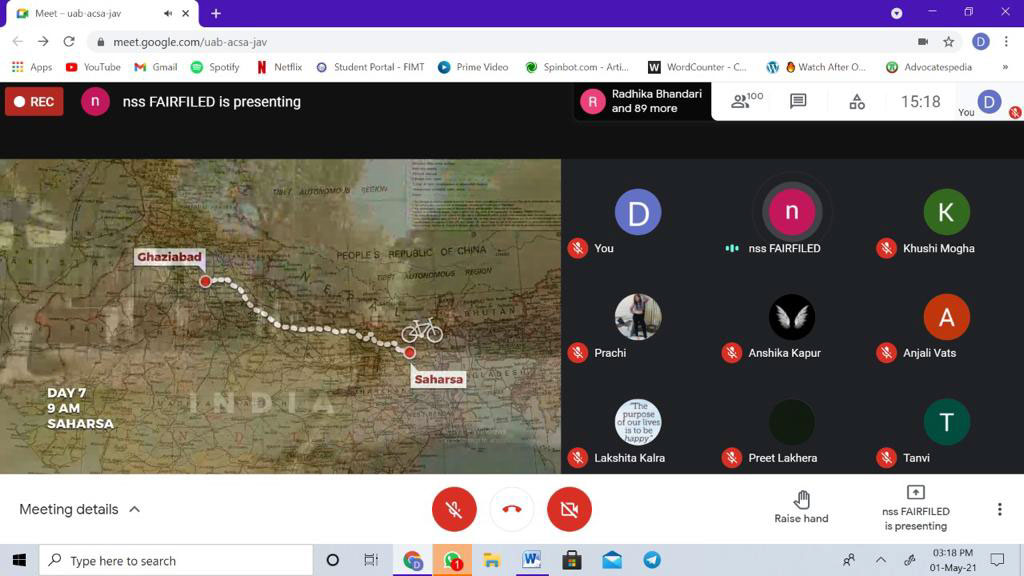This screenshot has width=1024, height=576.
Task: Toggle the camera off button
Action: click(x=569, y=510)
